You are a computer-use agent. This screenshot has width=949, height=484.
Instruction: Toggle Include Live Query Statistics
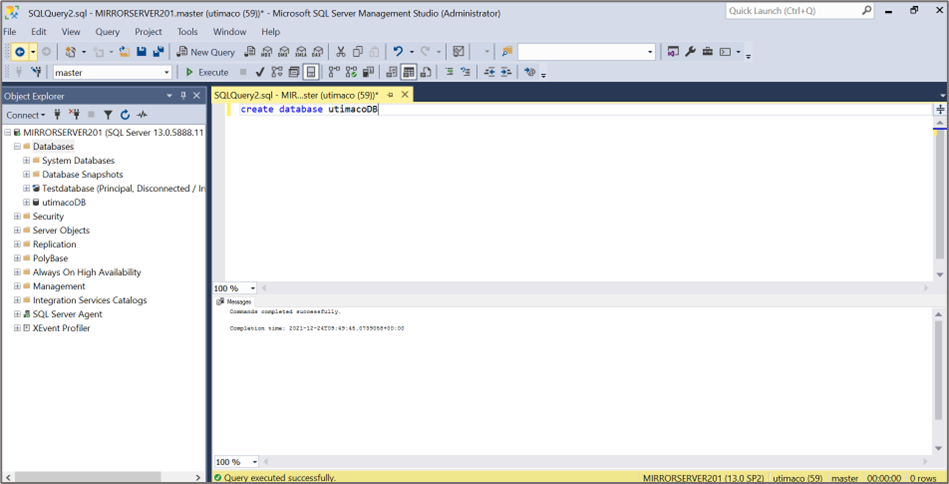[x=352, y=72]
